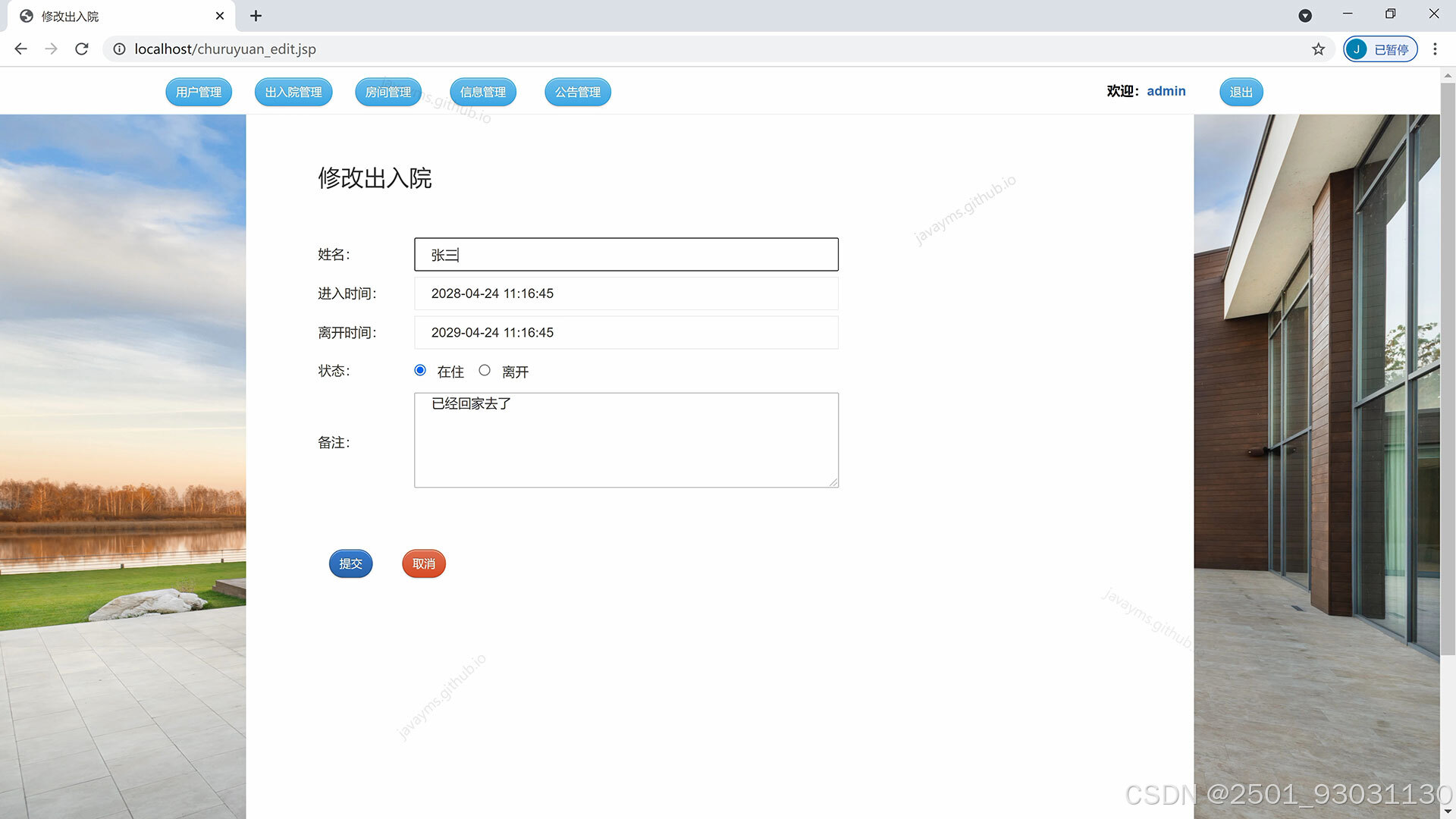Open the 出入院管理 menu
The image size is (1456, 819).
293,92
